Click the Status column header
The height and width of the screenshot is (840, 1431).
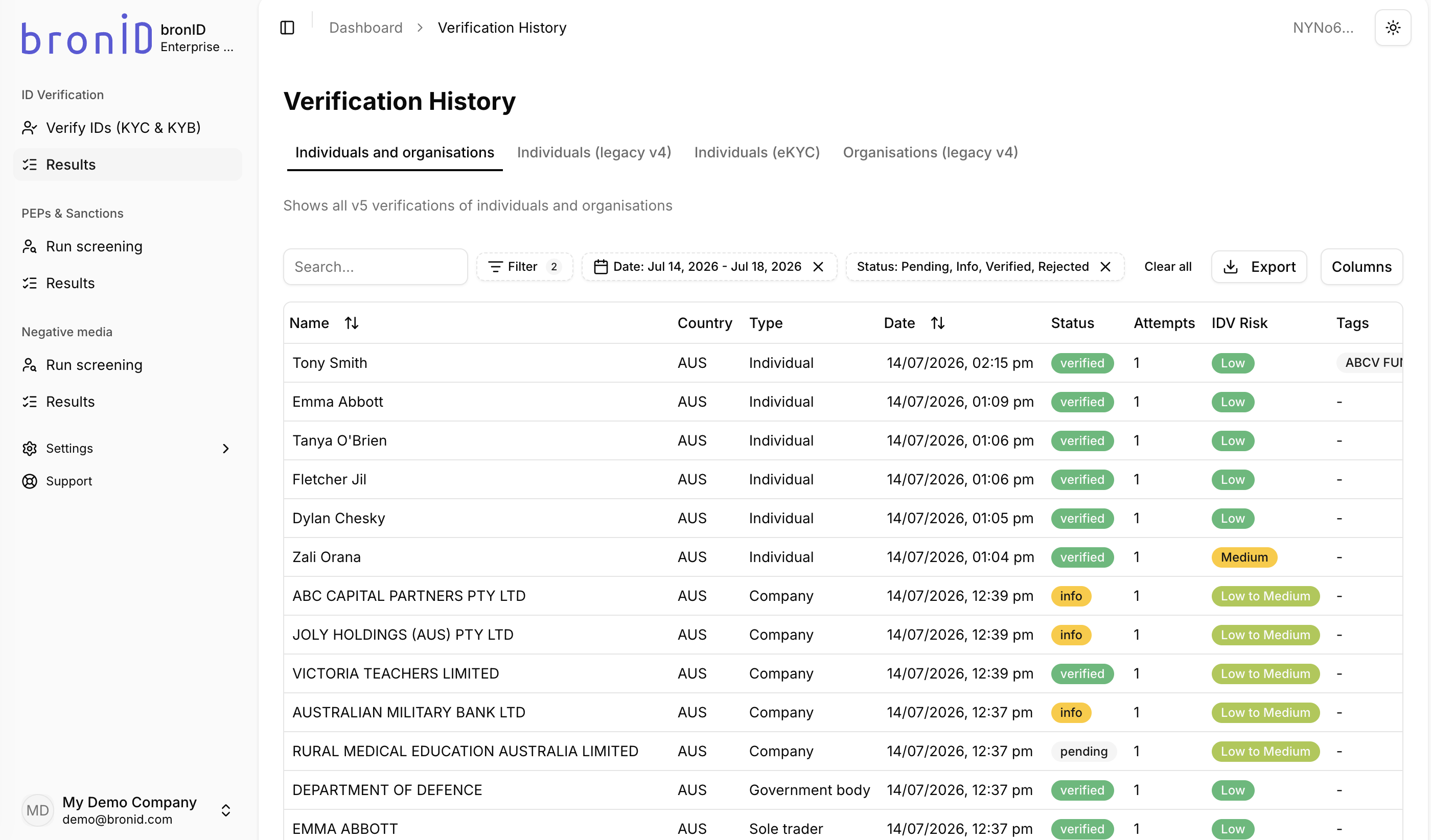[x=1072, y=323]
